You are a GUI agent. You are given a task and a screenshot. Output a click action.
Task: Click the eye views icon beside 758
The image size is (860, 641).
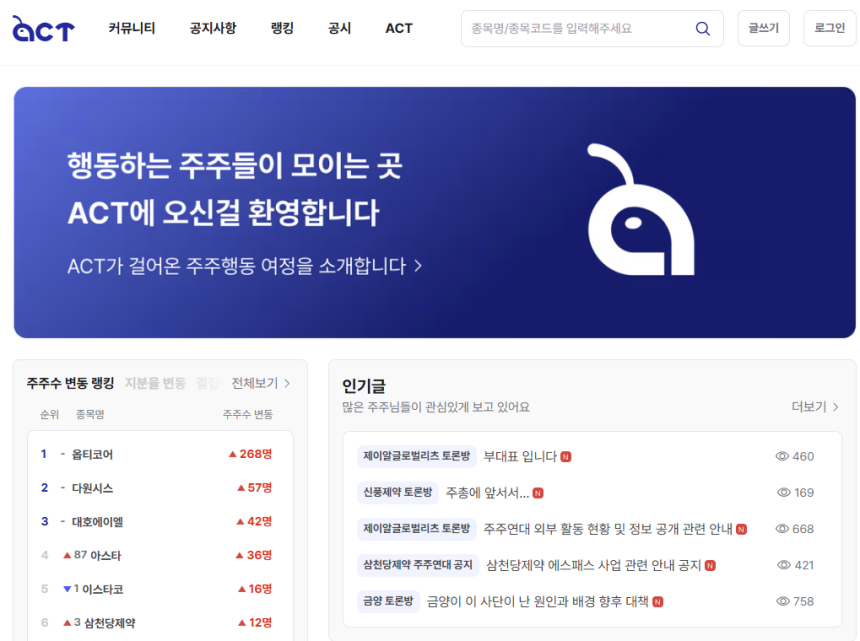pyautogui.click(x=783, y=602)
